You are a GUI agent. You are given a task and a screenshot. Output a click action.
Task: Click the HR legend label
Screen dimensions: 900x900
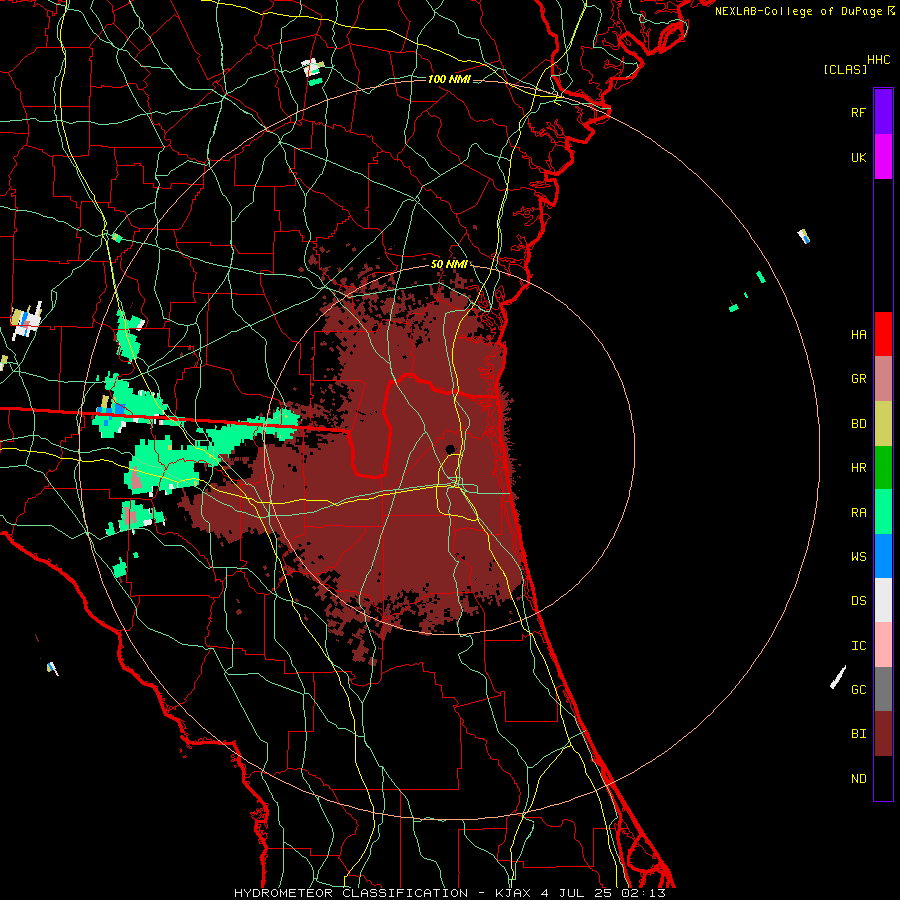pos(858,468)
